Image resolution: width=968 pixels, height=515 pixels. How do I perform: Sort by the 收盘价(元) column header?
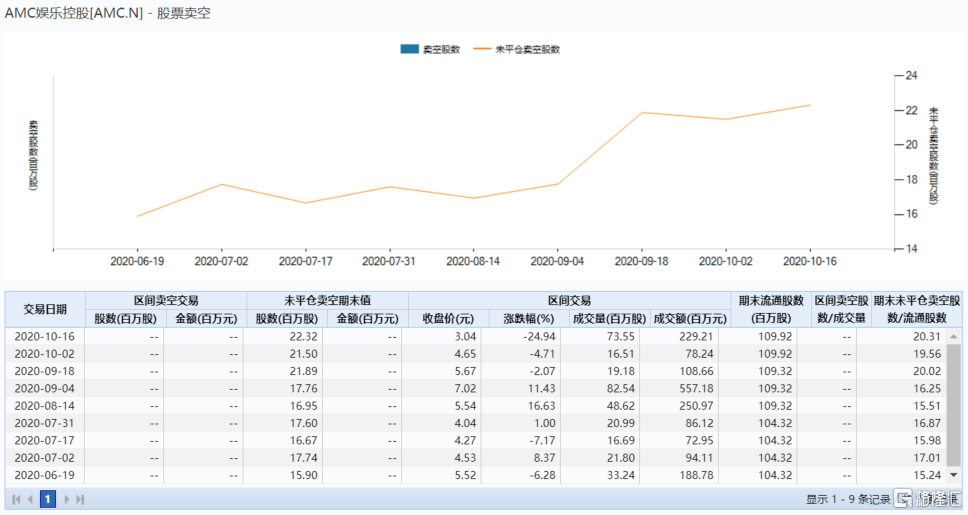tap(448, 319)
